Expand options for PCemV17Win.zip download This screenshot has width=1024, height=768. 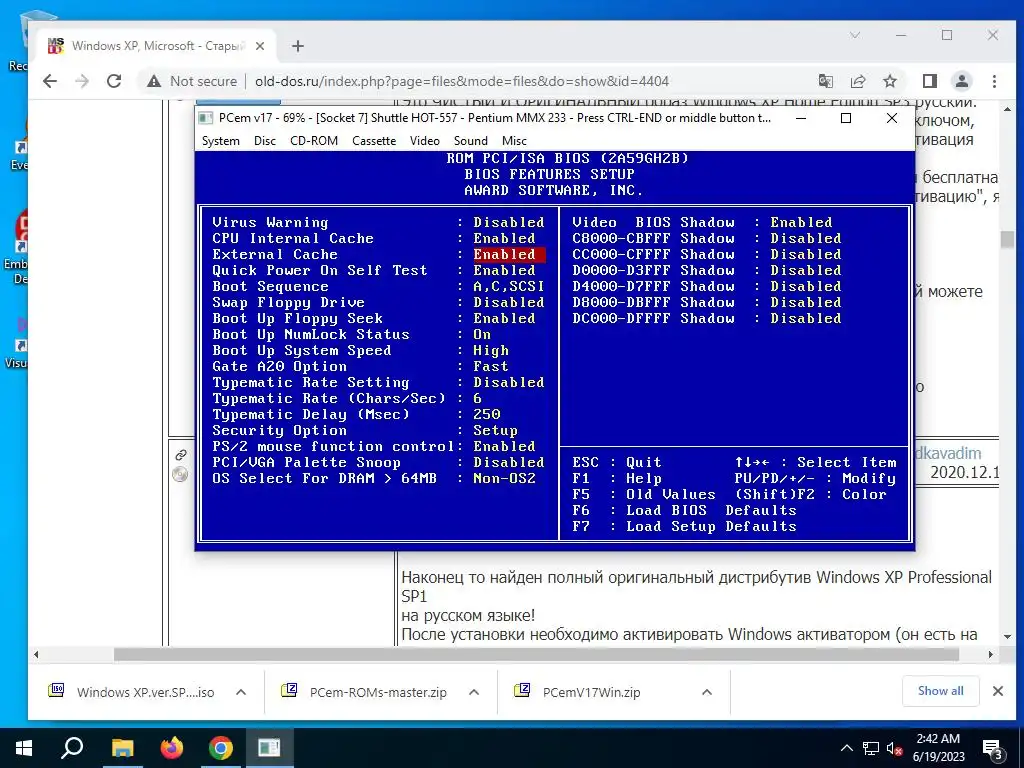tap(707, 692)
